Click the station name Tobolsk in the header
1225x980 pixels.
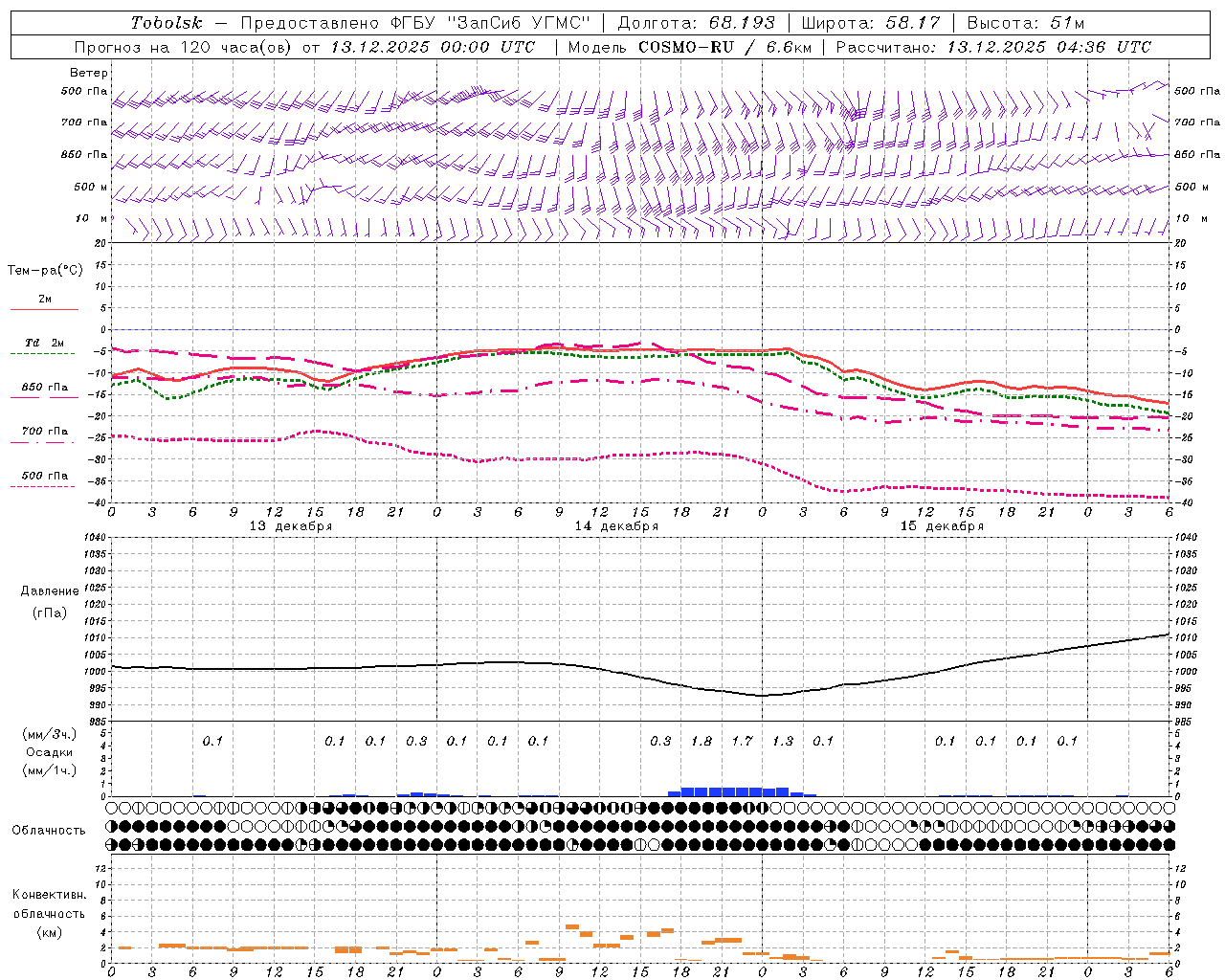[x=167, y=22]
